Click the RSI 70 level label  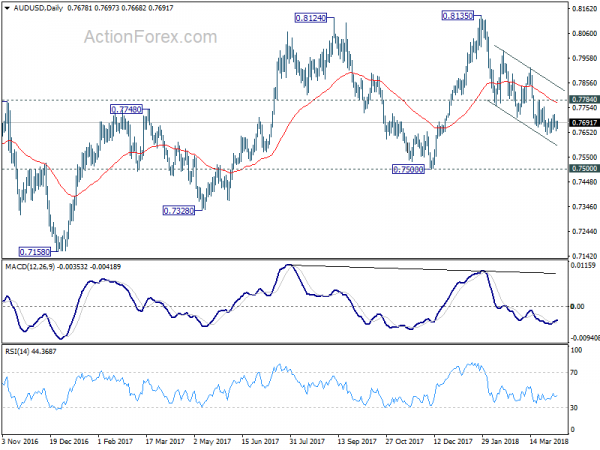574,372
